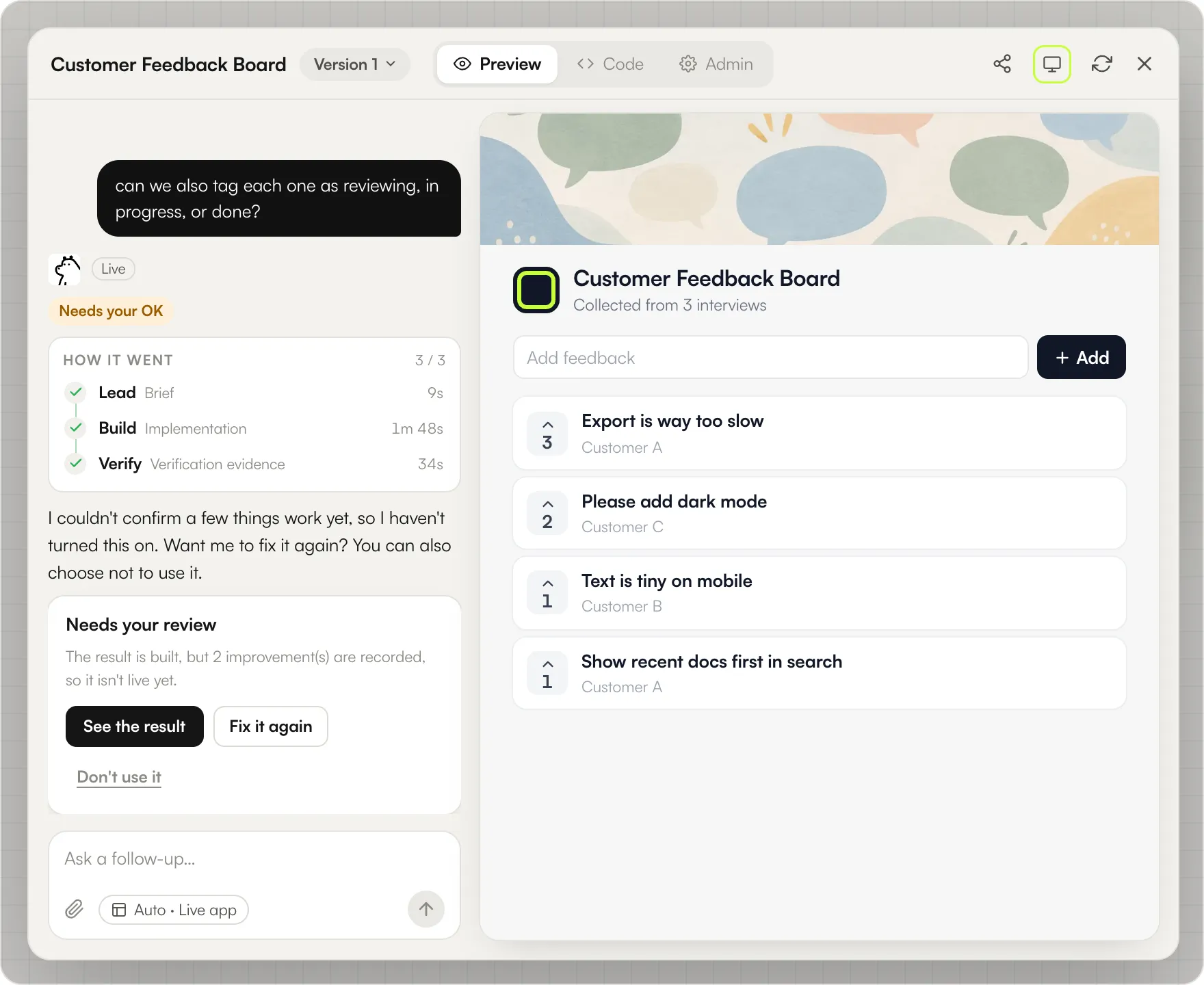Viewport: 1204px width, 985px height.
Task: Click the speech bubbles banner image
Action: [x=820, y=179]
